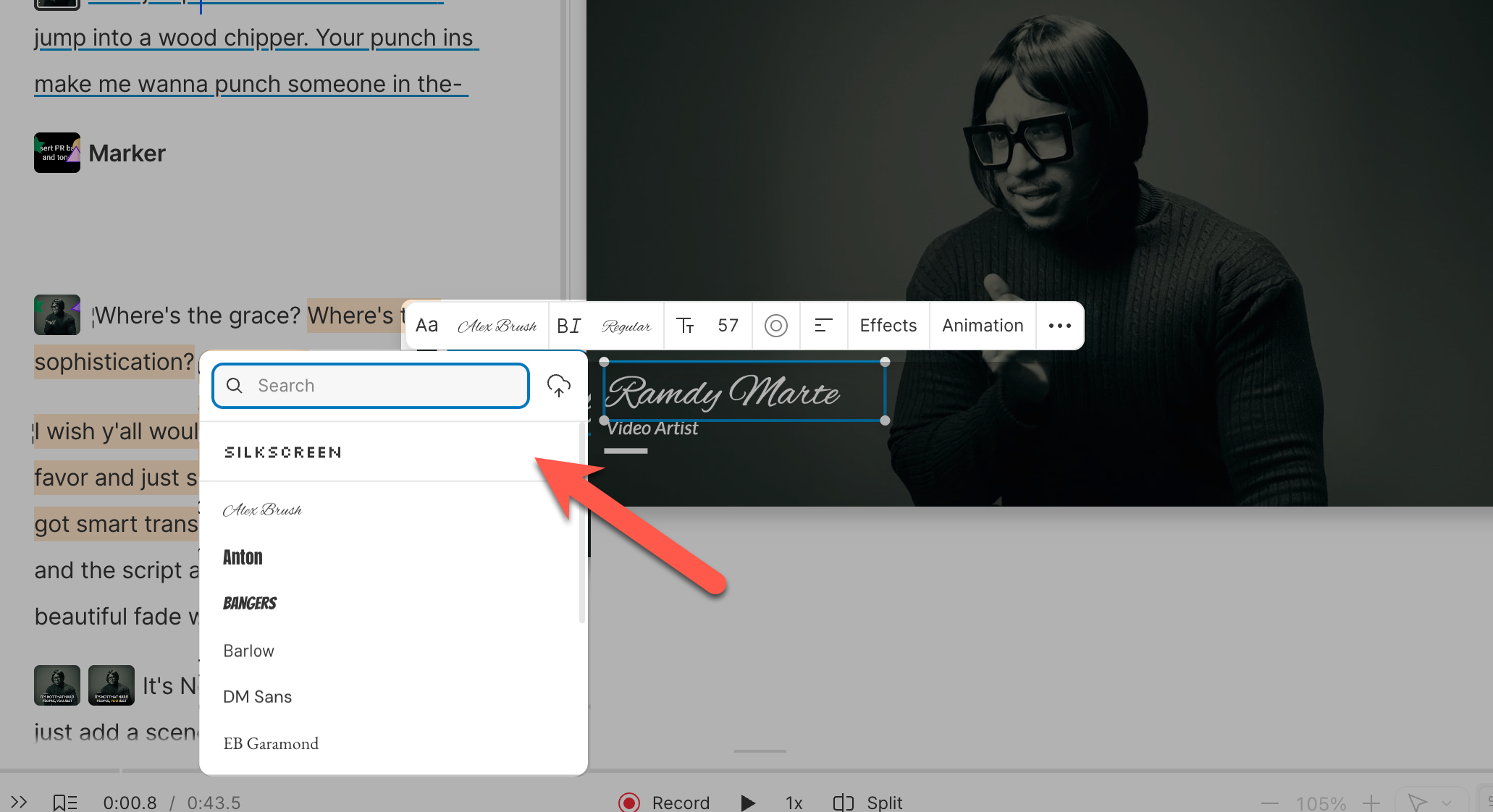This screenshot has width=1493, height=812.
Task: Open the overflow menu with three dots
Action: [1059, 326]
